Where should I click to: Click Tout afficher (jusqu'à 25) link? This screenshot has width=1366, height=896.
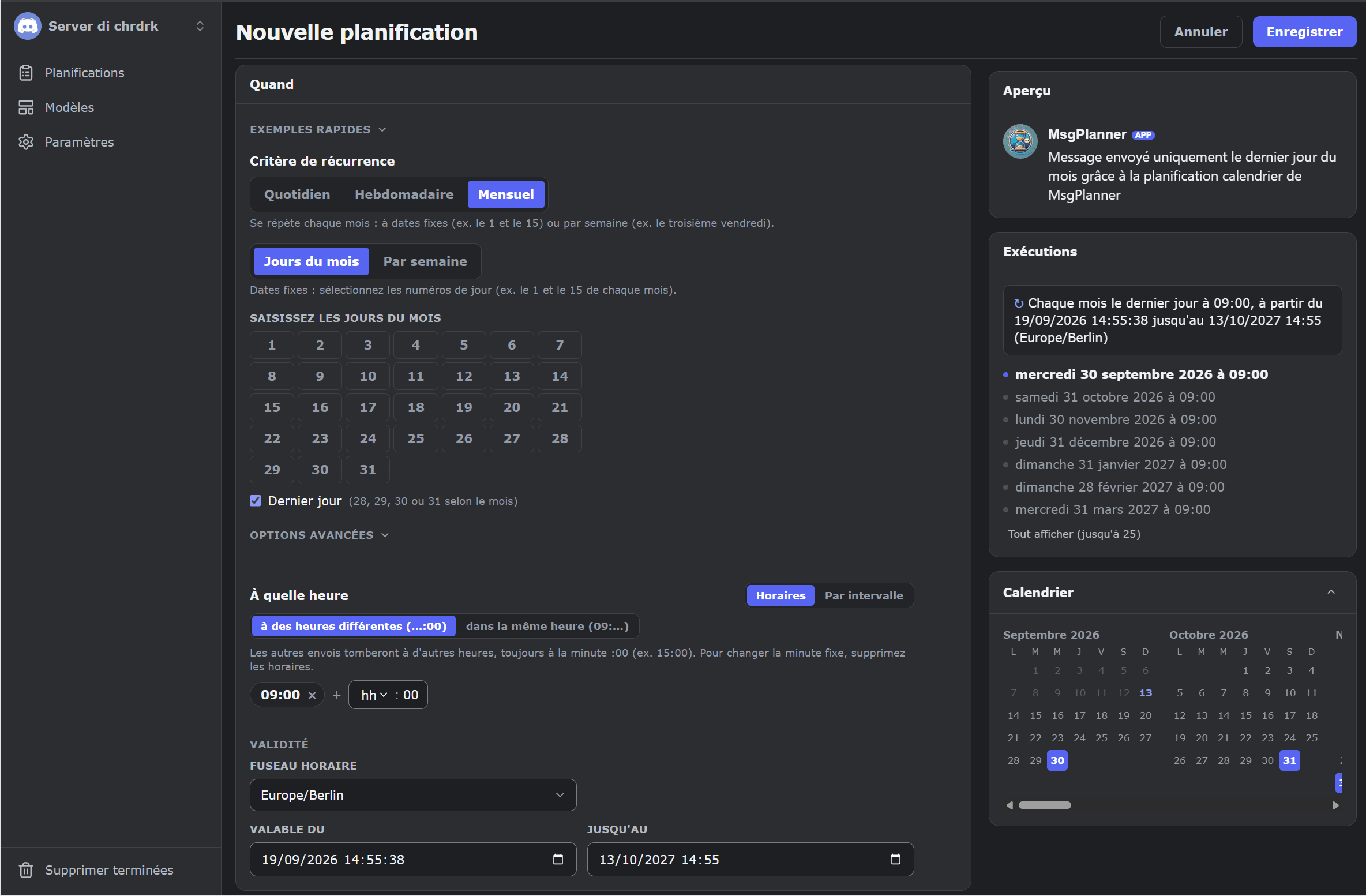(x=1074, y=534)
